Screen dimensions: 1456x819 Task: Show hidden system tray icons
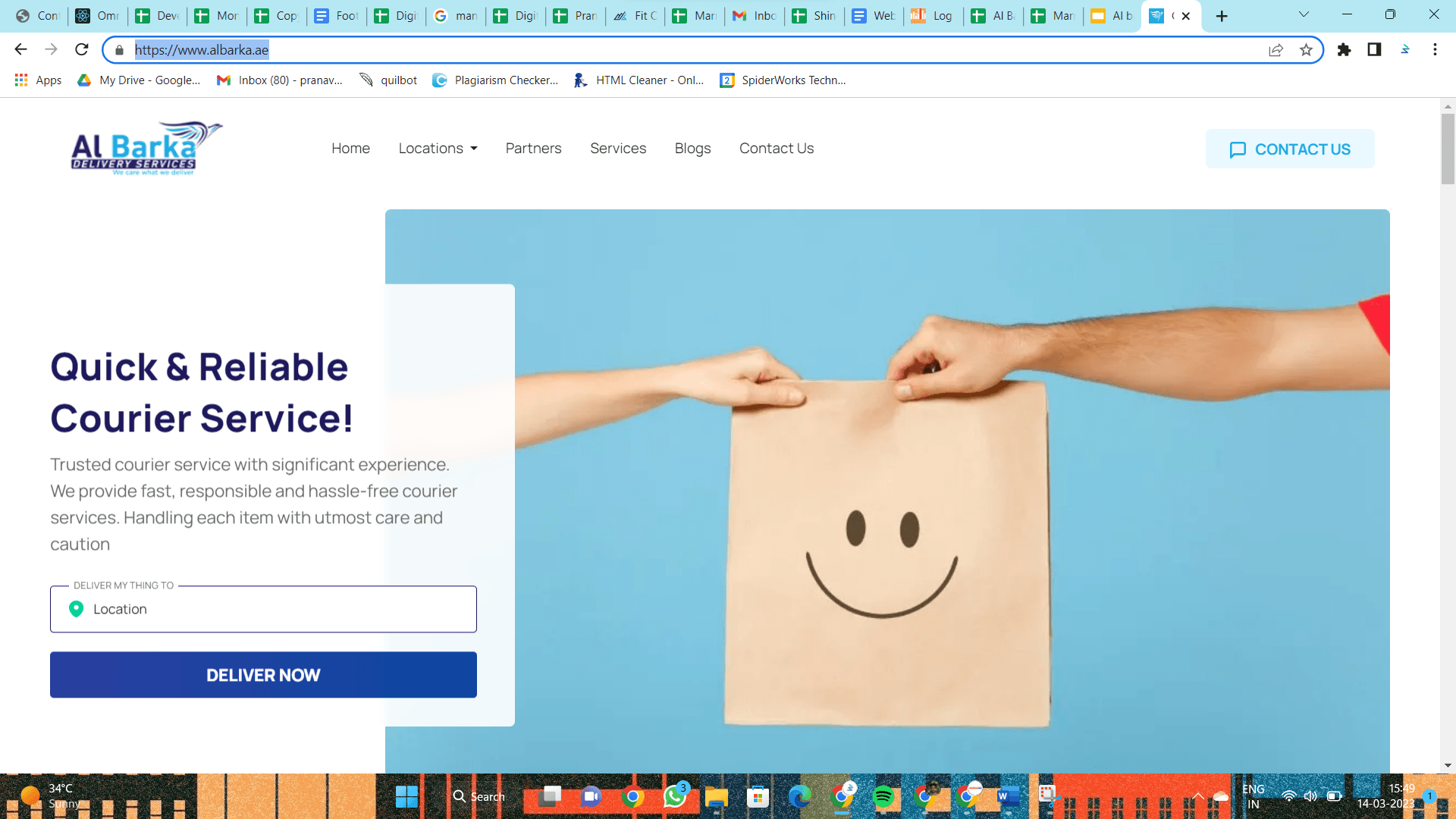point(1198,796)
